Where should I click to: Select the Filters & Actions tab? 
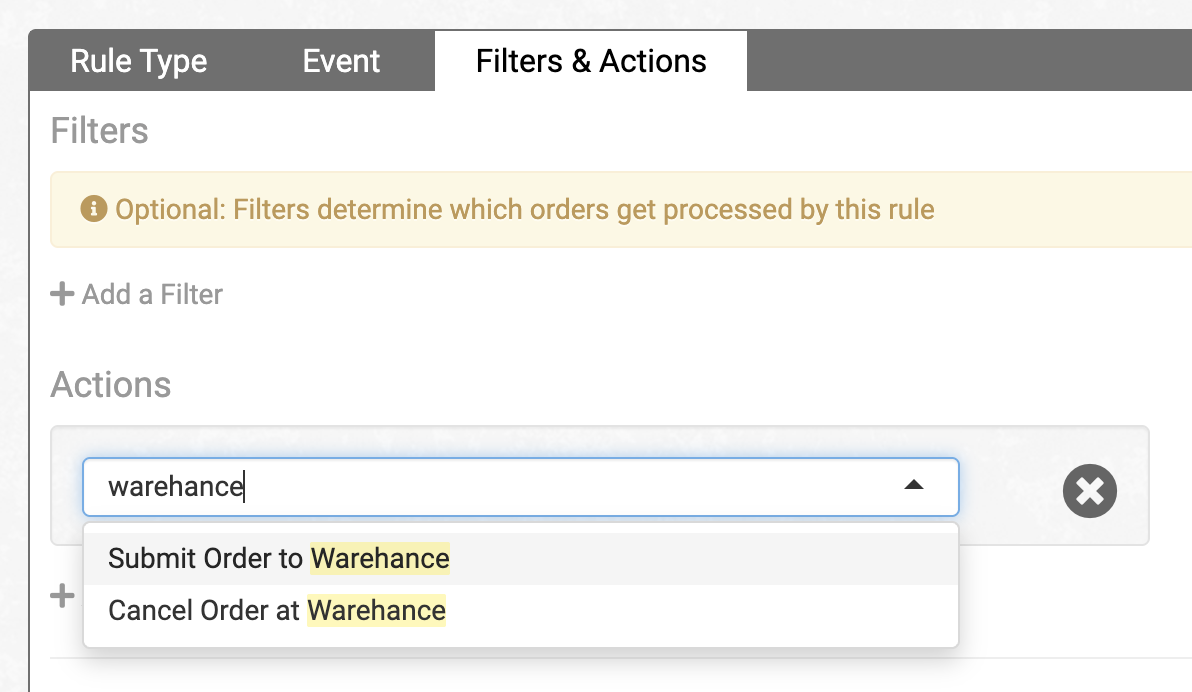(x=591, y=61)
